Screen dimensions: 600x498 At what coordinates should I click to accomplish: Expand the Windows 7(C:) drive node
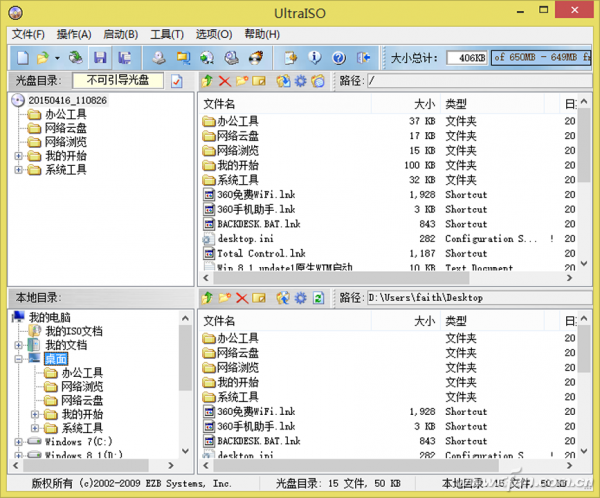(x=18, y=442)
